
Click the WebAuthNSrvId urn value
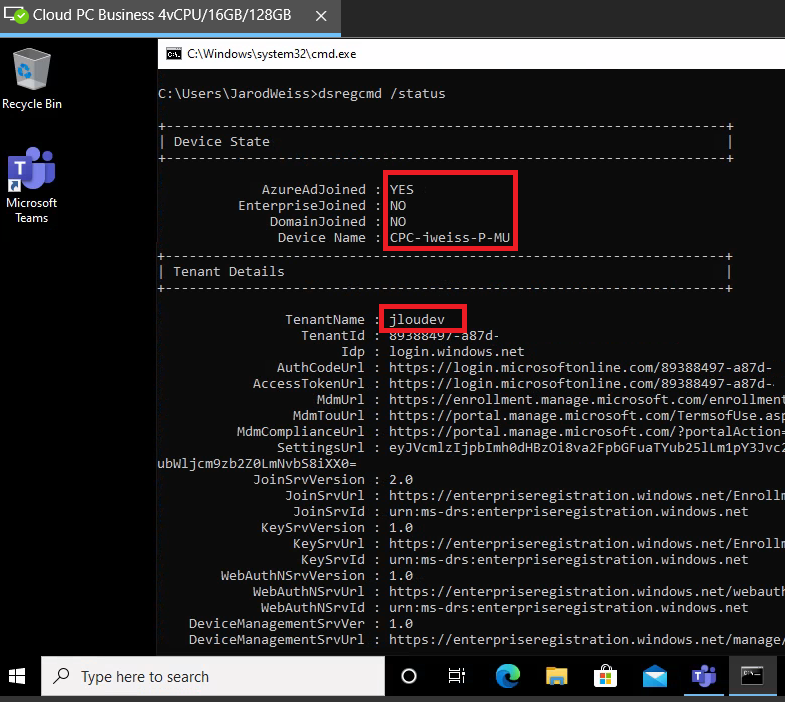[x=569, y=608]
